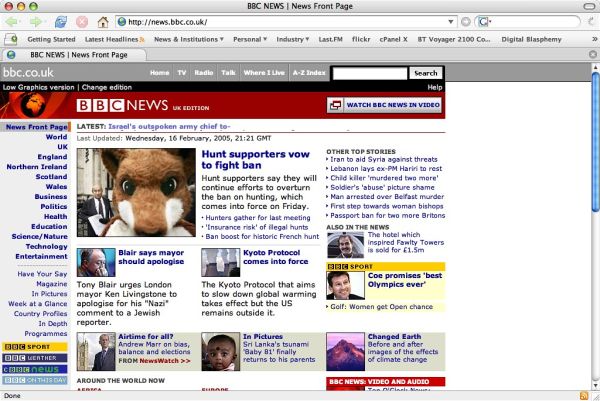This screenshot has width=600, height=401.
Task: Click the Go button beside the address bar
Action: [466, 22]
